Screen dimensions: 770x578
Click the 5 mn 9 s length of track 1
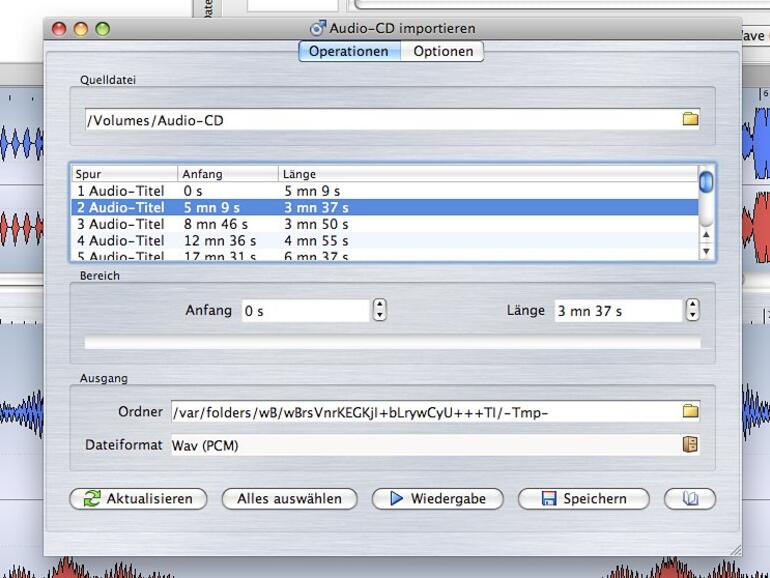[x=312, y=191]
